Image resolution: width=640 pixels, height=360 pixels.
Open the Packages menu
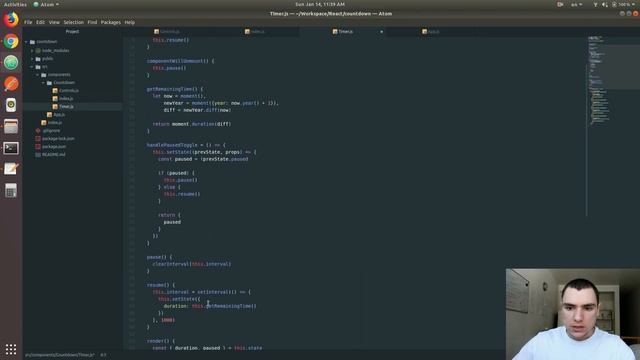111,22
